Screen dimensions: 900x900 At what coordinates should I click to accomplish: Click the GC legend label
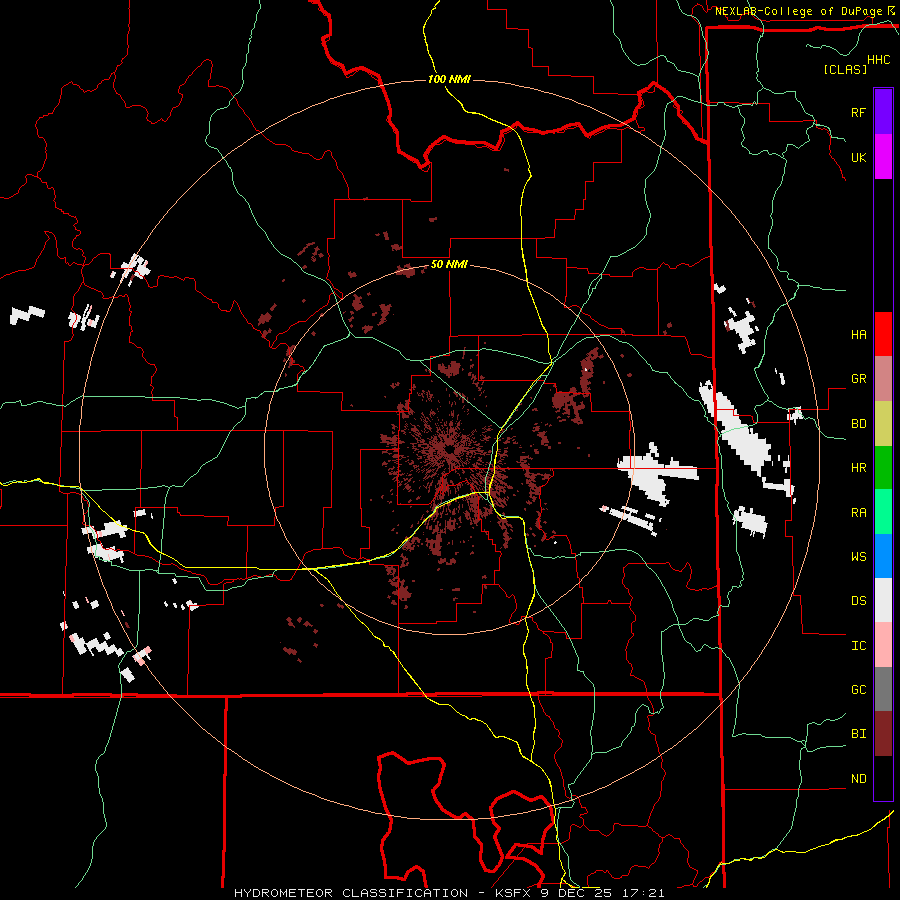(858, 690)
